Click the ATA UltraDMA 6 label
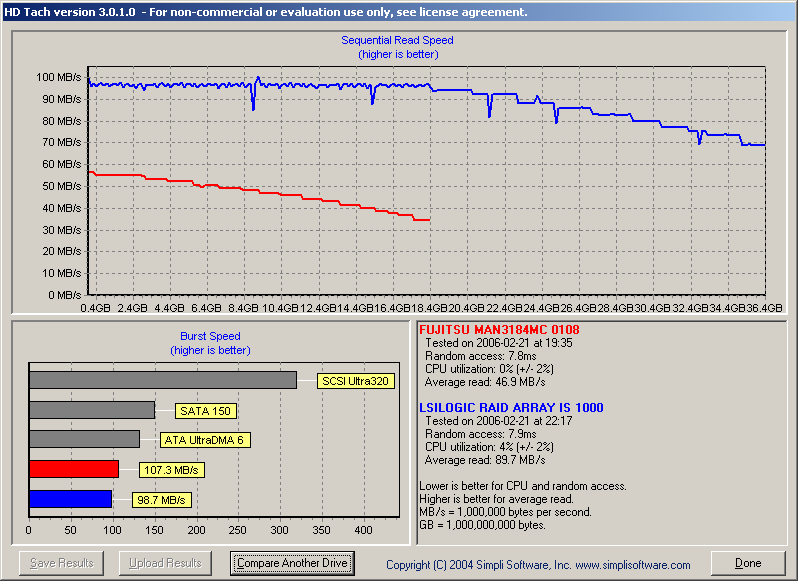The height and width of the screenshot is (581, 798). tap(204, 440)
